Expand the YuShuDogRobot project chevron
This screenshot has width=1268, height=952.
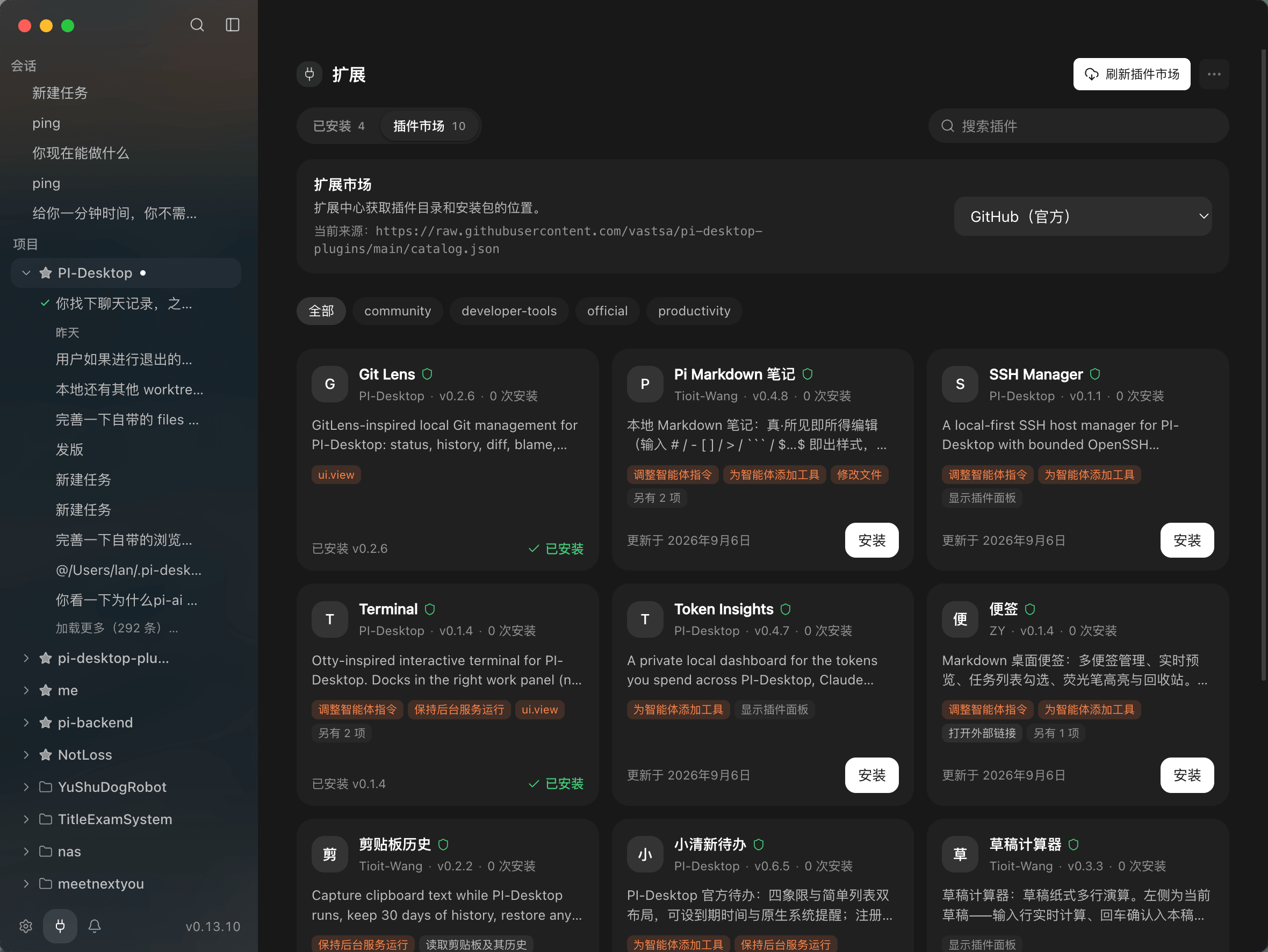[26, 787]
